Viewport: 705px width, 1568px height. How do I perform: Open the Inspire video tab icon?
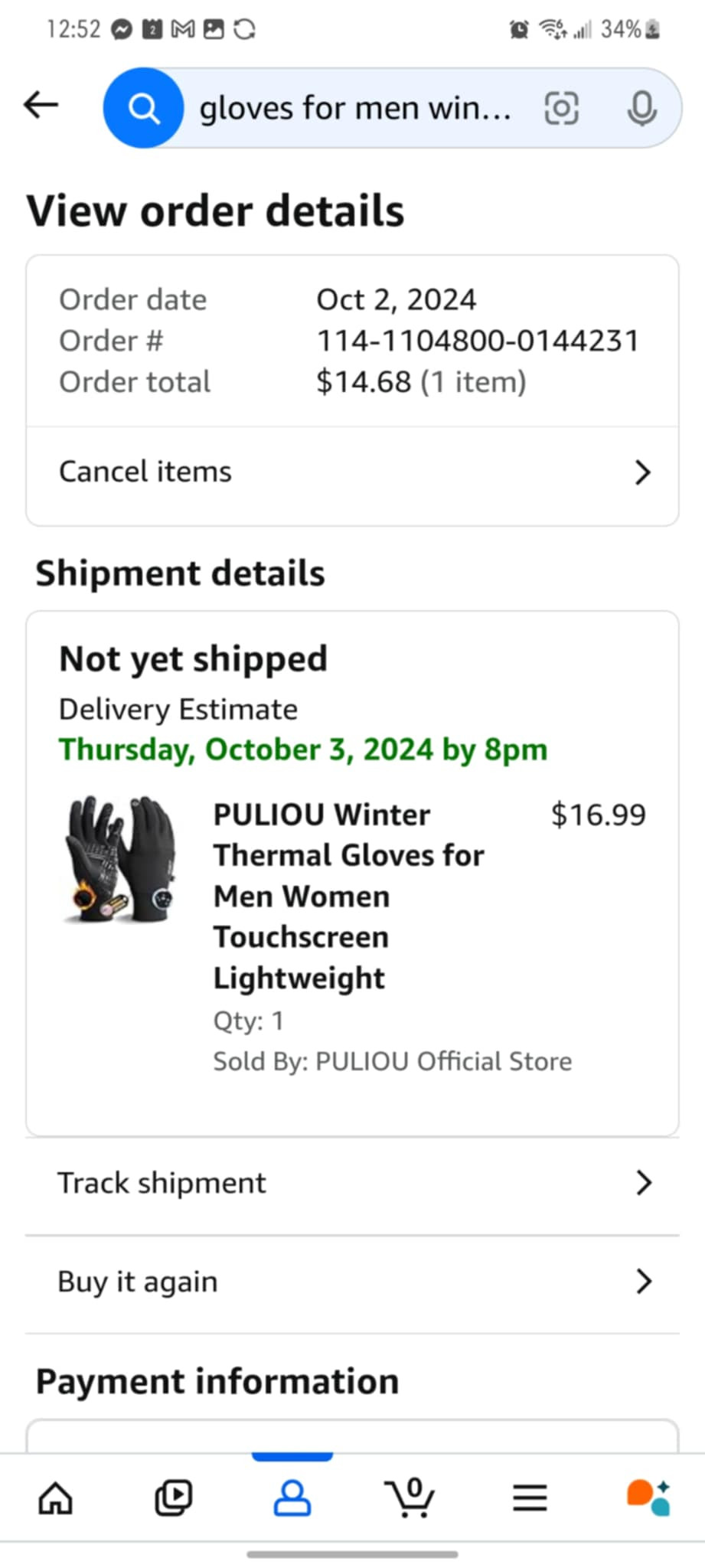pos(174,1498)
